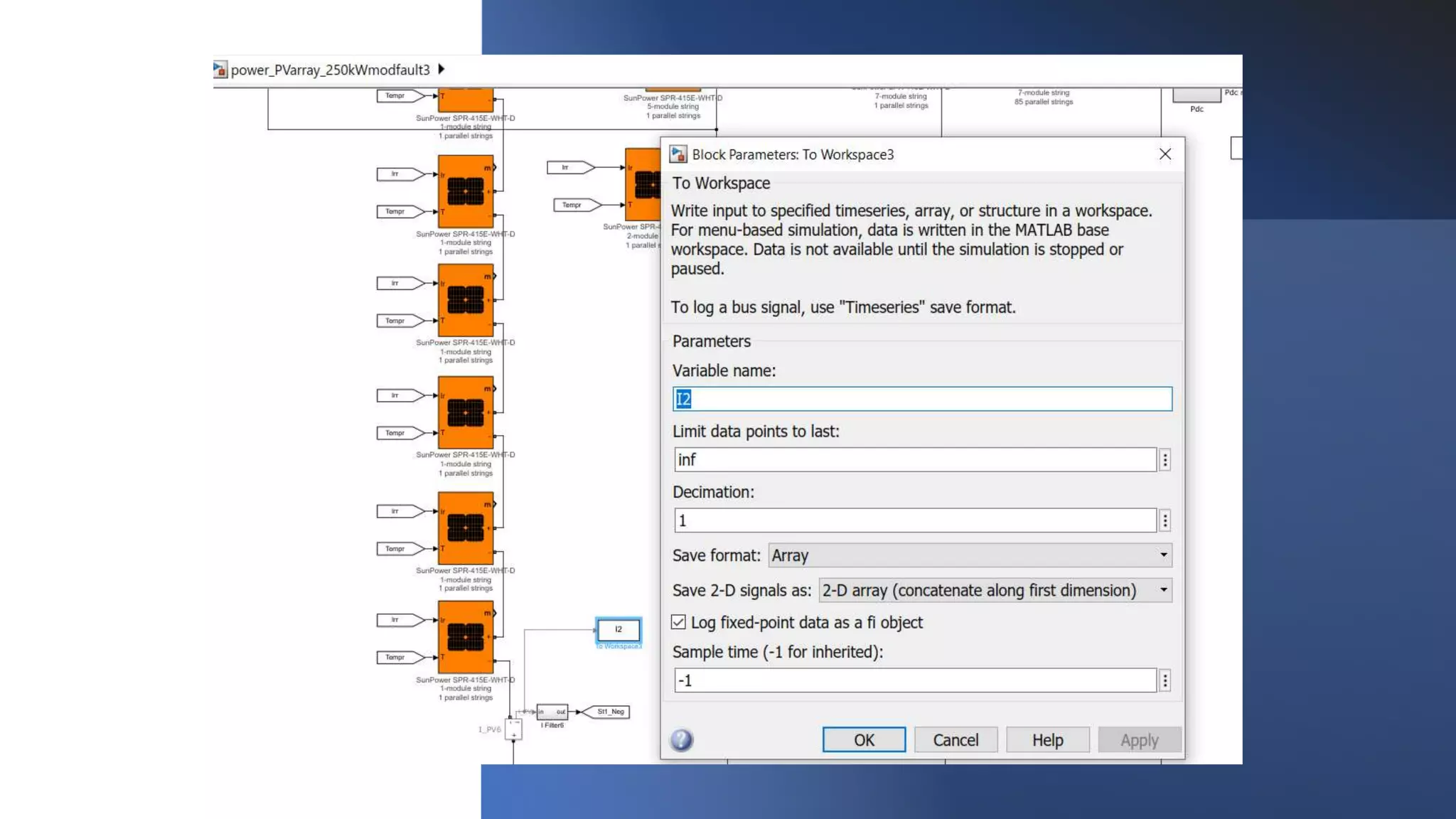This screenshot has height=819, width=1456.
Task: Click power_PVarray_250kWmodfault3 breadcrumb item
Action: coord(330,70)
